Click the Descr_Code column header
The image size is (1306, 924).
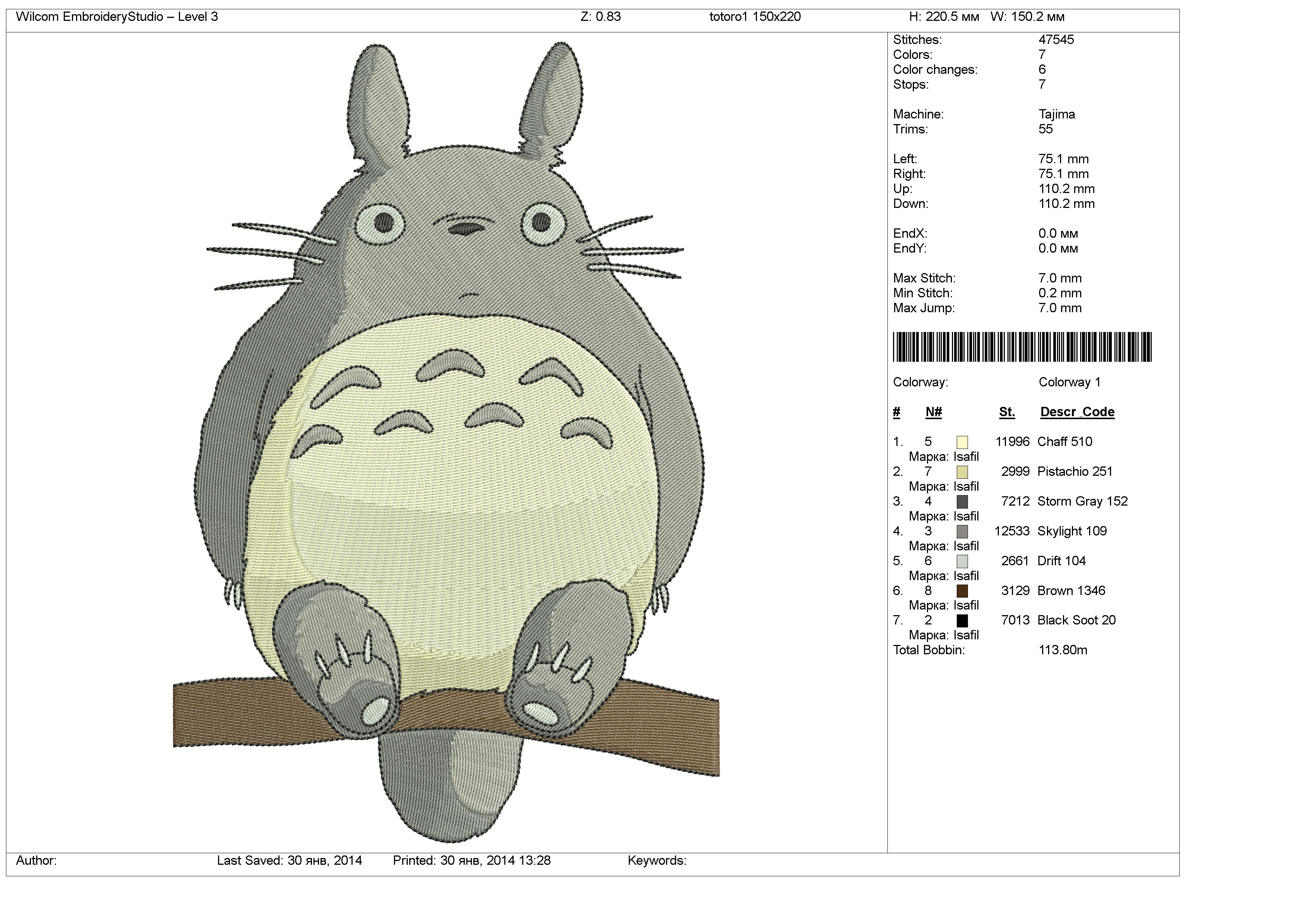[x=1077, y=412]
